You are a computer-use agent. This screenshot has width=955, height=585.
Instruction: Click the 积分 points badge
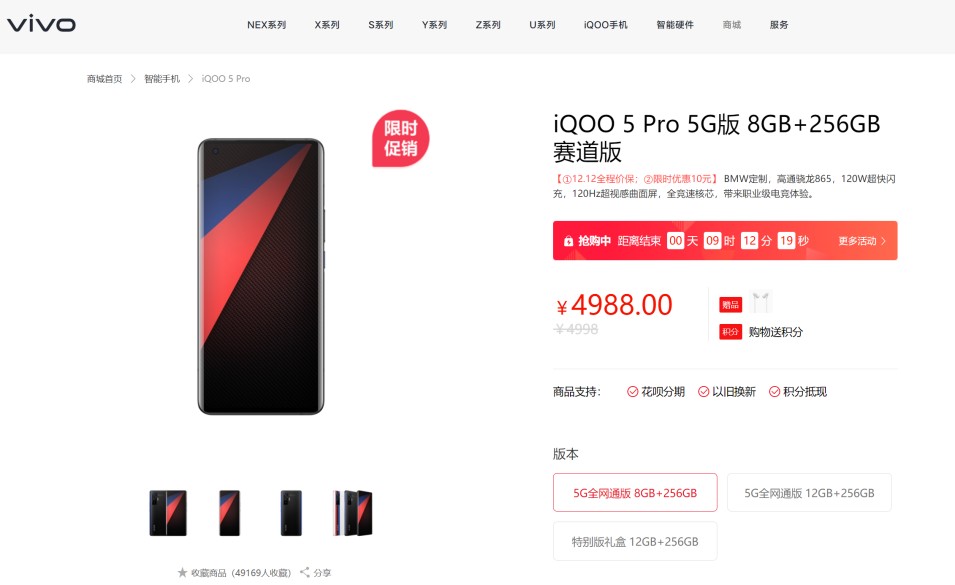click(x=730, y=332)
